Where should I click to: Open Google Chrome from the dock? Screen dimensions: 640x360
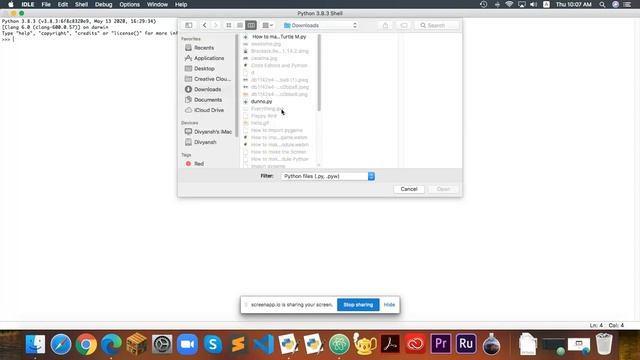tap(86, 344)
